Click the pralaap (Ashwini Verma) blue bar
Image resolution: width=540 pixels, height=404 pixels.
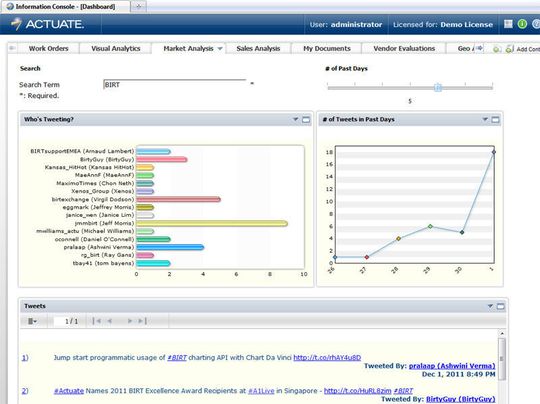click(170, 247)
